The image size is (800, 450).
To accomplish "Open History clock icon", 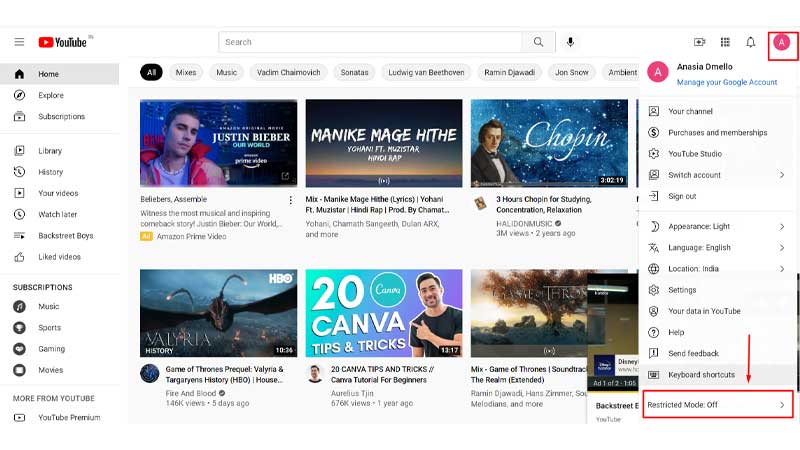I will 19,172.
